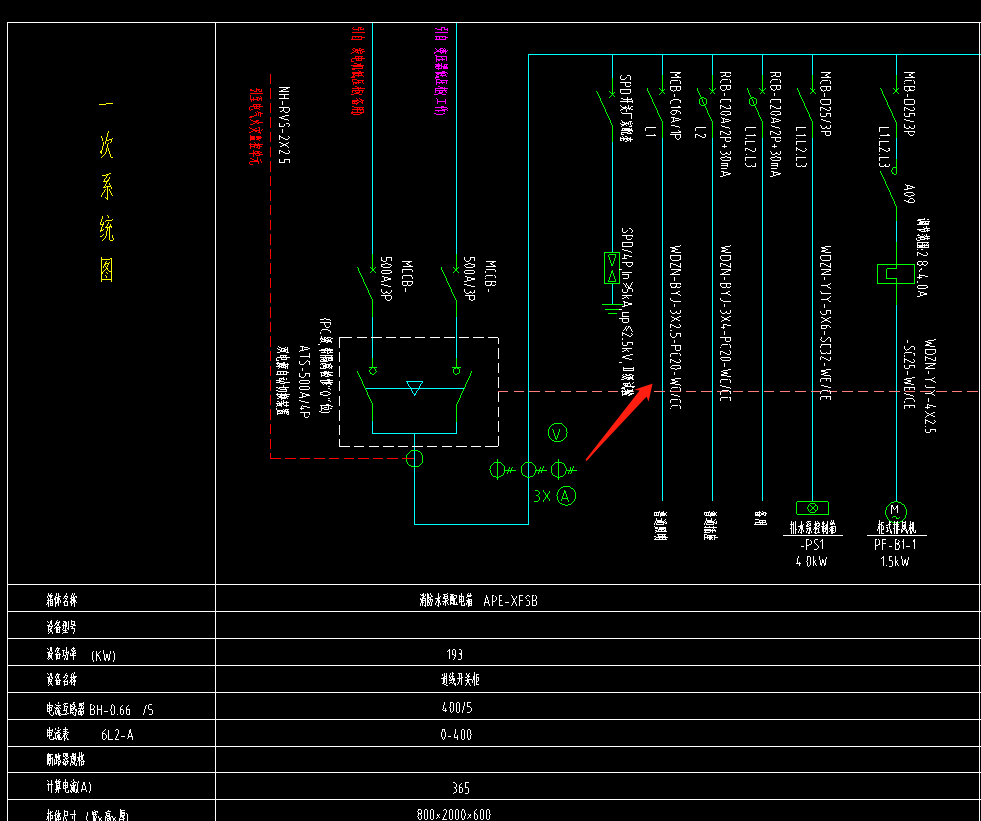This screenshot has width=981, height=821.
Task: Click the green circle below the ATS box
Action: click(414, 459)
